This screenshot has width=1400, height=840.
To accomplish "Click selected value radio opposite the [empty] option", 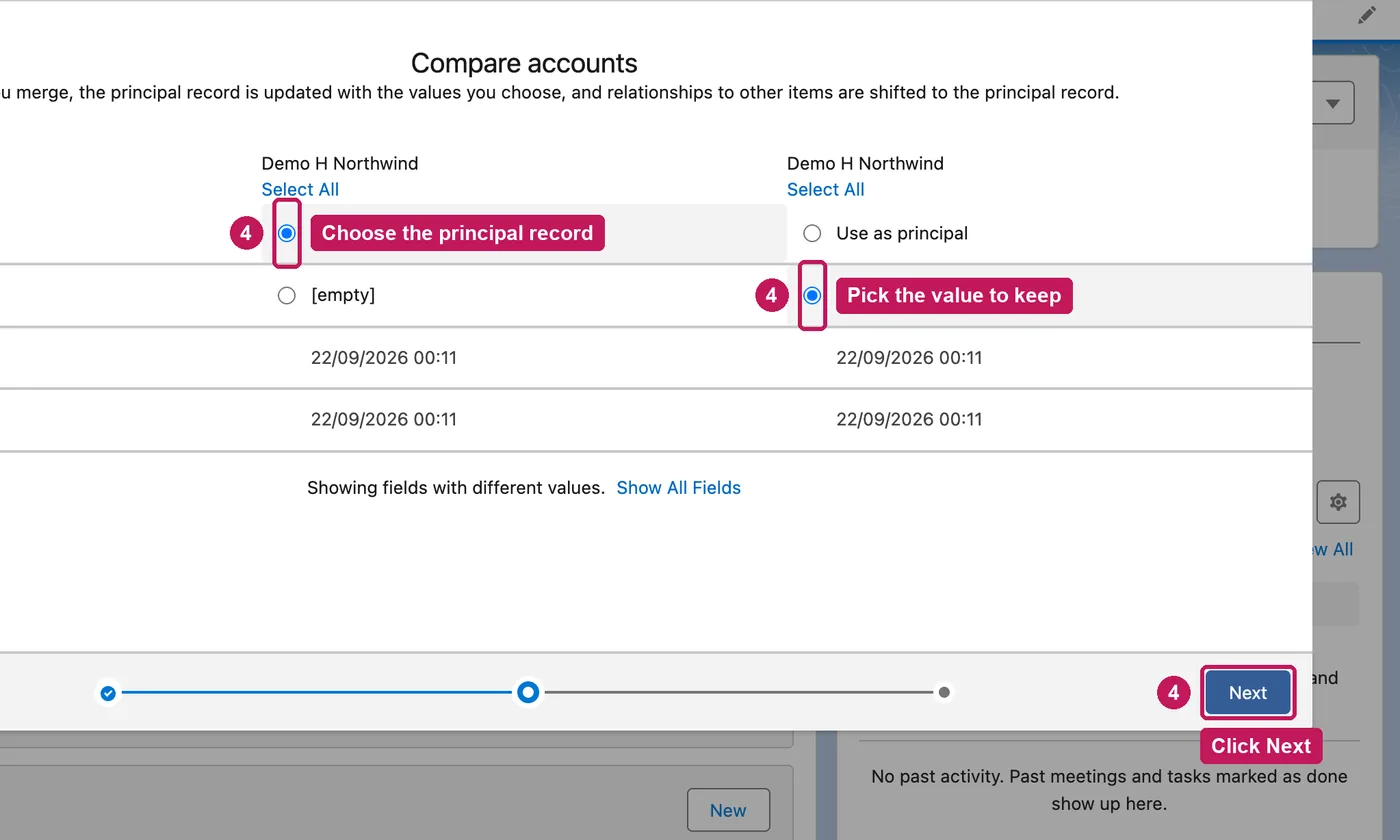I will coord(812,295).
